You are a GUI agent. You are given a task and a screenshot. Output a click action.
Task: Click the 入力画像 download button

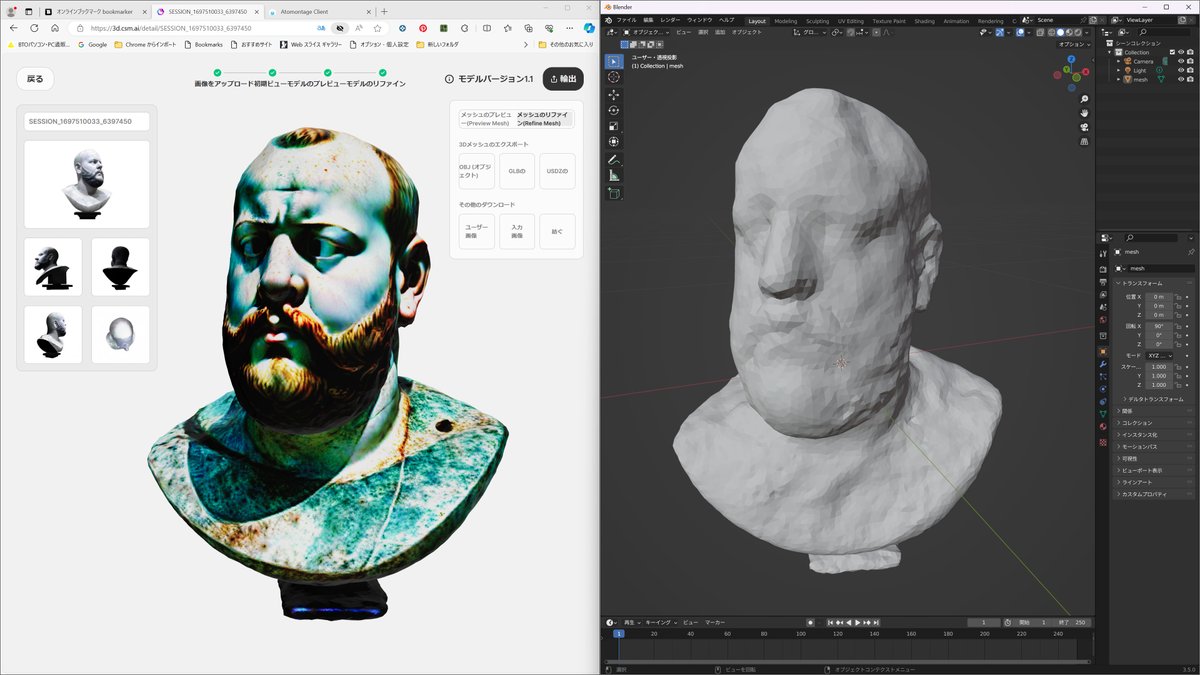[x=517, y=231]
